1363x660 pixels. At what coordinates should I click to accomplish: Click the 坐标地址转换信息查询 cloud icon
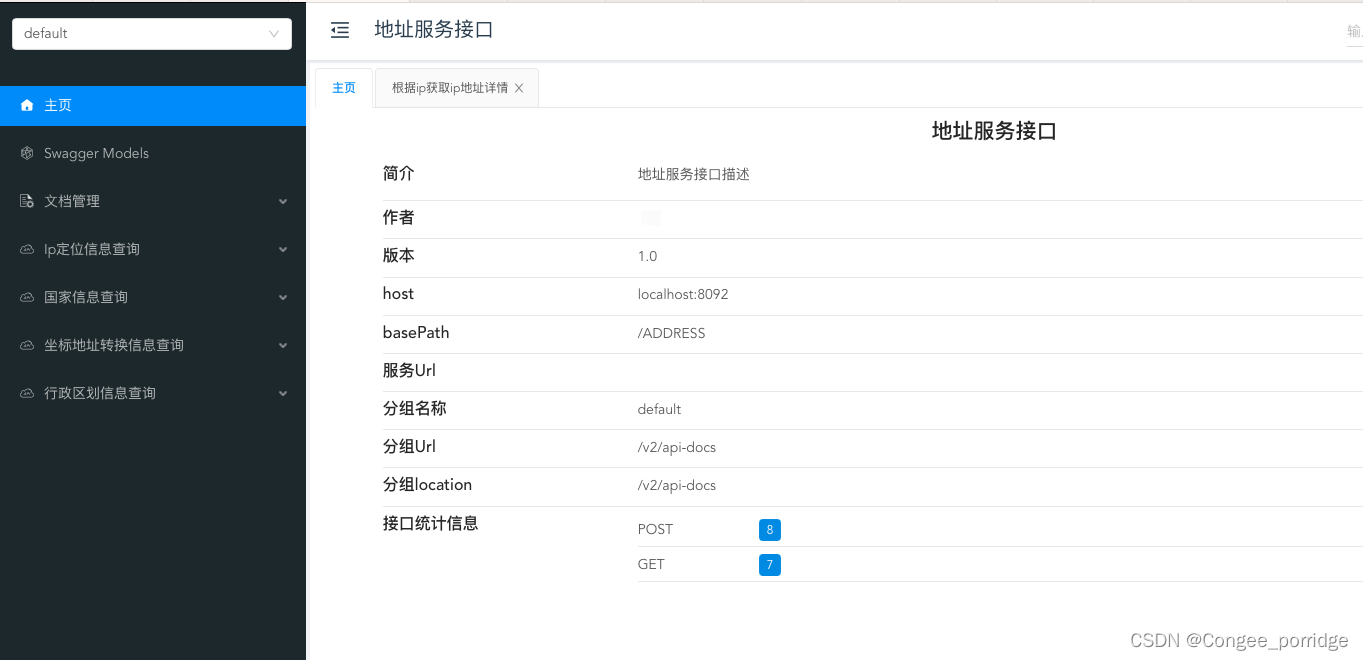click(x=25, y=345)
